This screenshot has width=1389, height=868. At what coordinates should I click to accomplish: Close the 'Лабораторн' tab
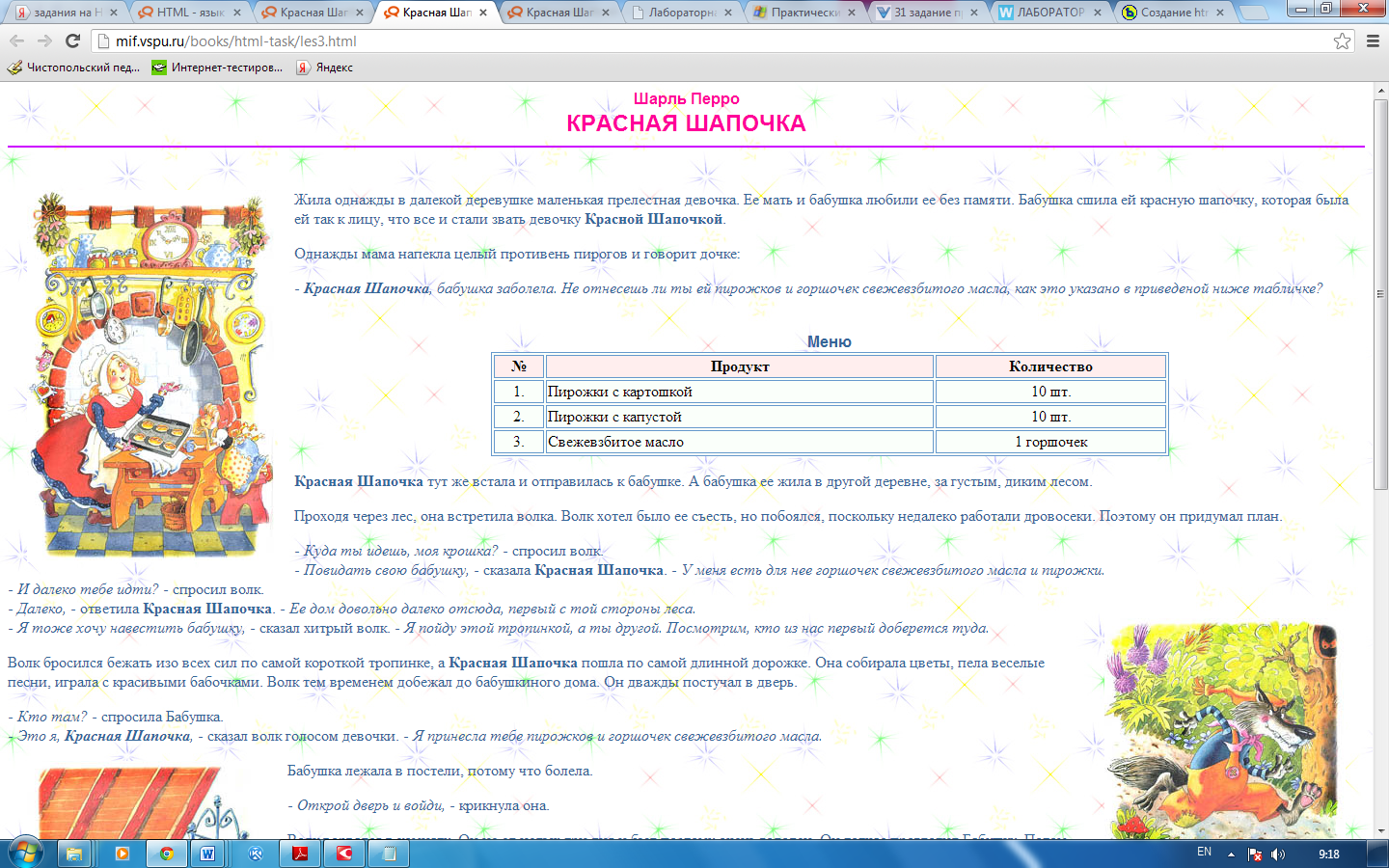click(729, 13)
